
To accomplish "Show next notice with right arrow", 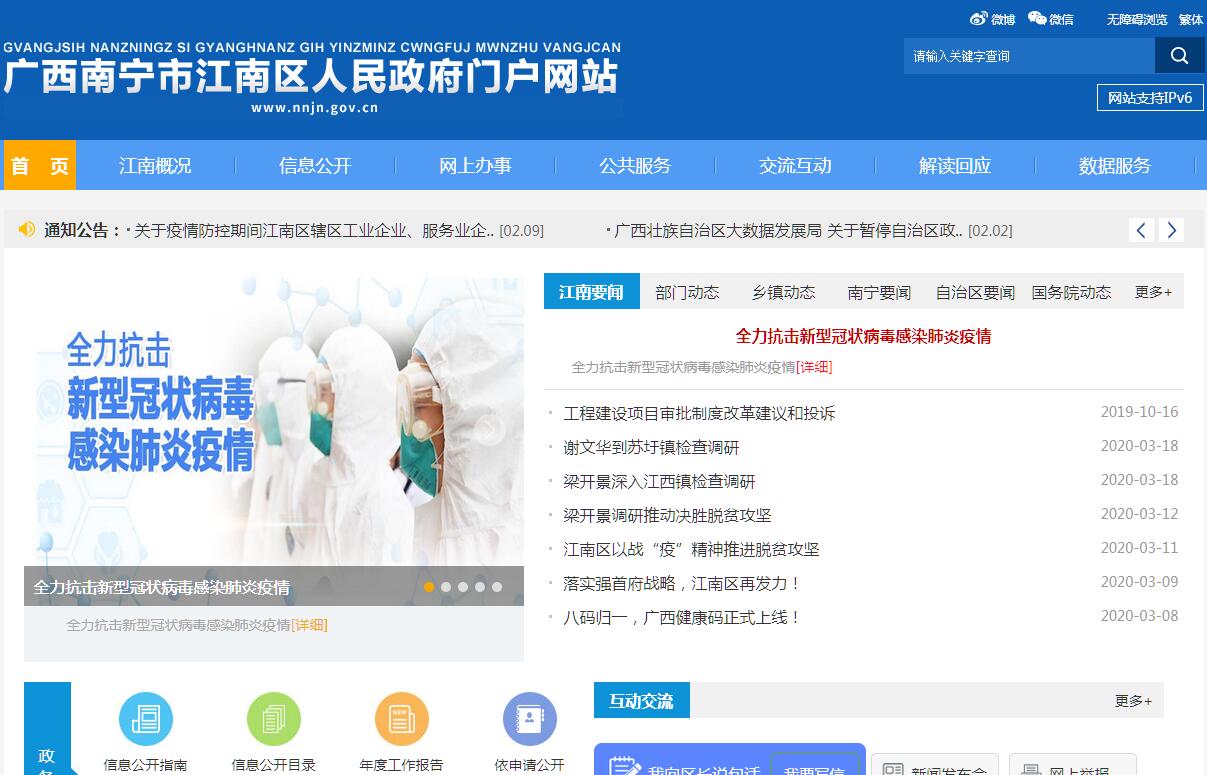I will coord(1171,230).
